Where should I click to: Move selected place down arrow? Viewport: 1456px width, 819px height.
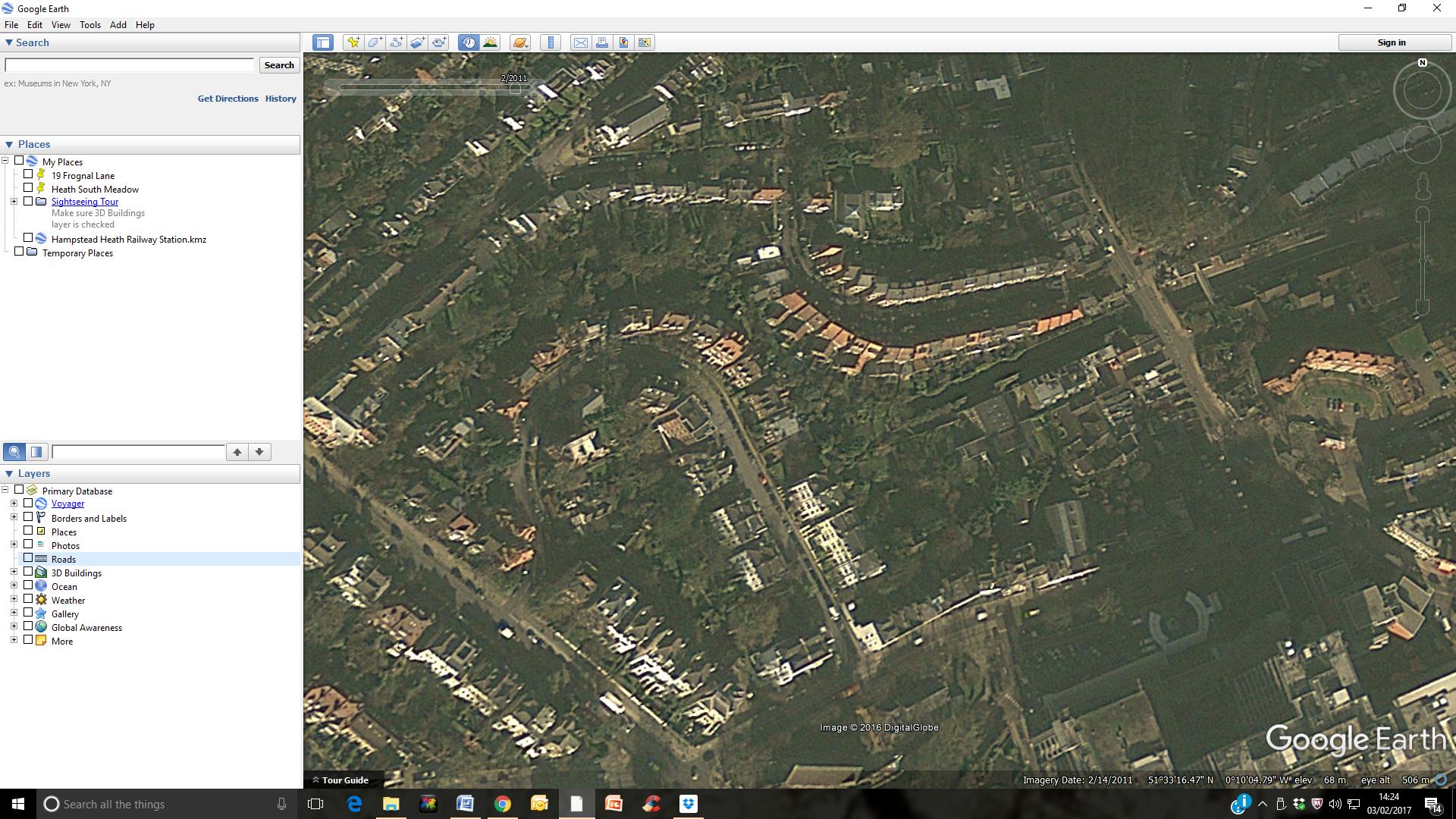259,452
